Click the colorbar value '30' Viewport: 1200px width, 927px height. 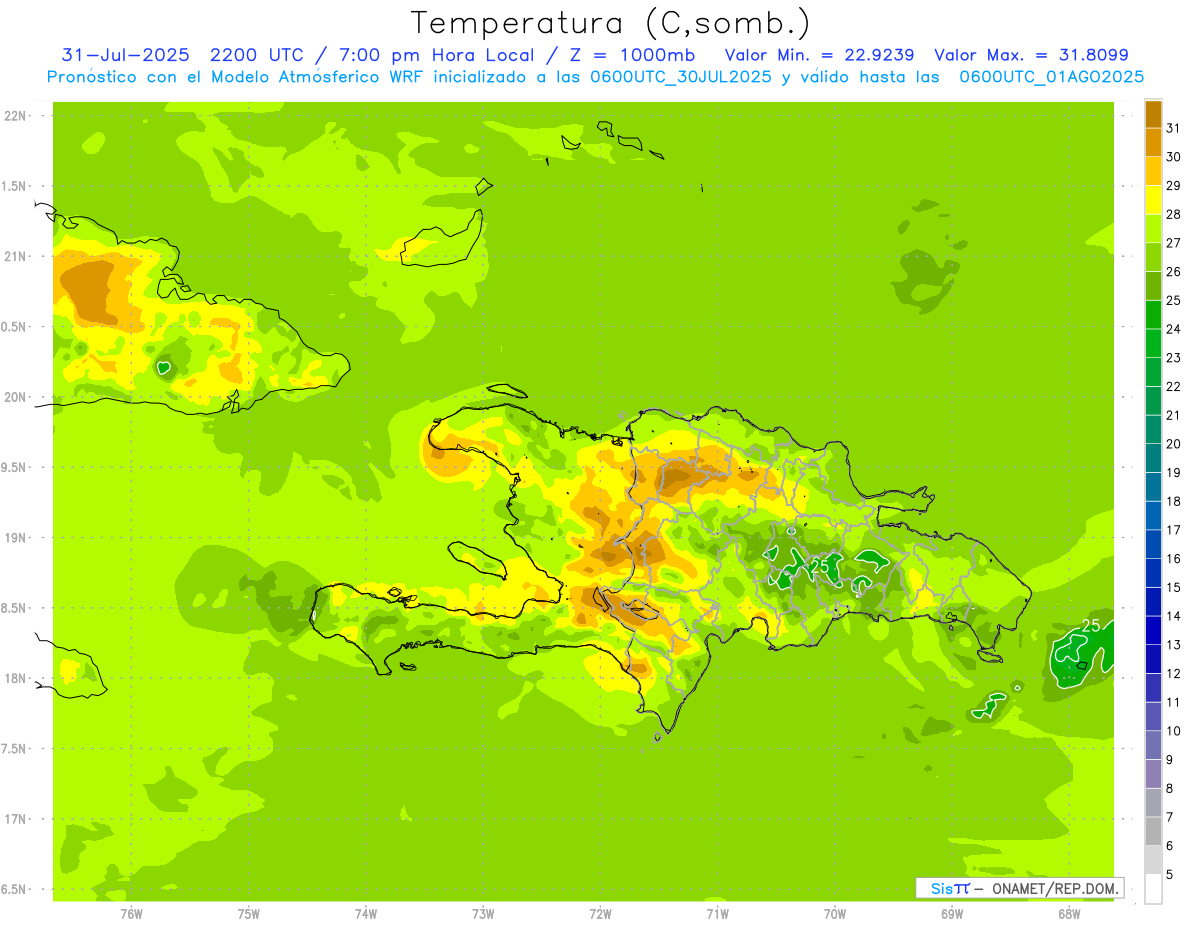pos(1173,157)
